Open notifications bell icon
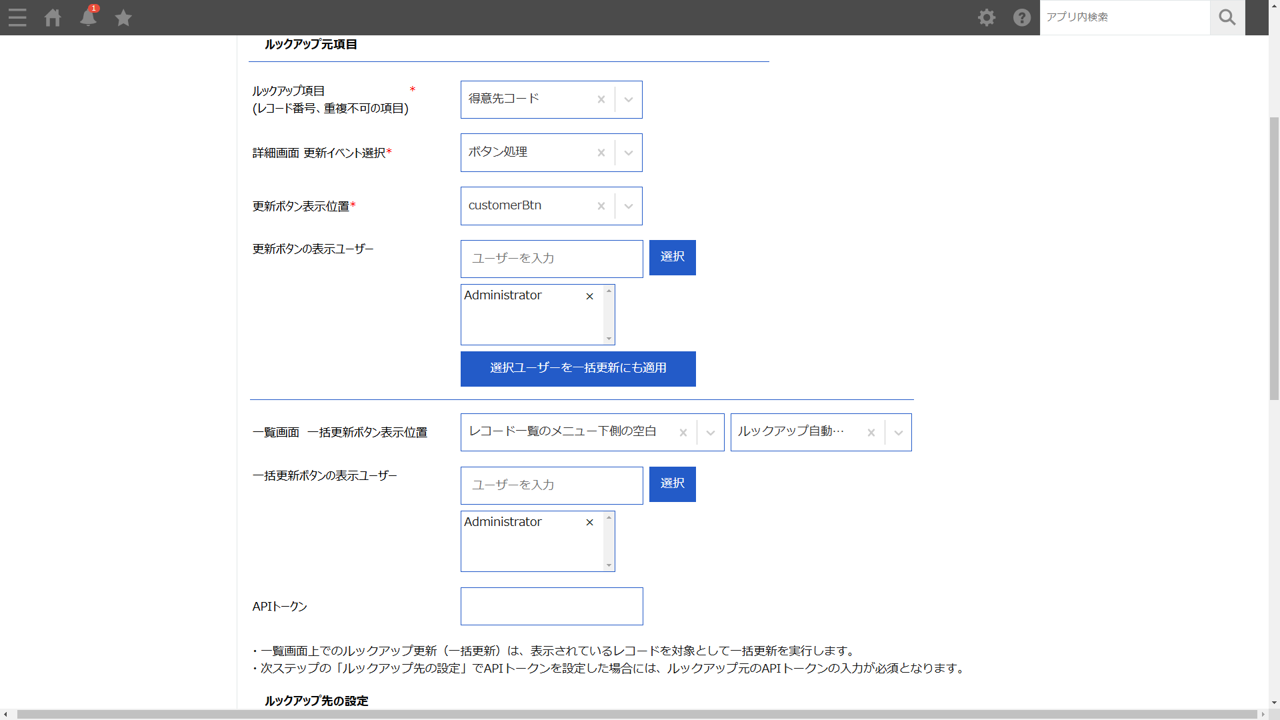This screenshot has height=720, width=1280. pyautogui.click(x=88, y=17)
